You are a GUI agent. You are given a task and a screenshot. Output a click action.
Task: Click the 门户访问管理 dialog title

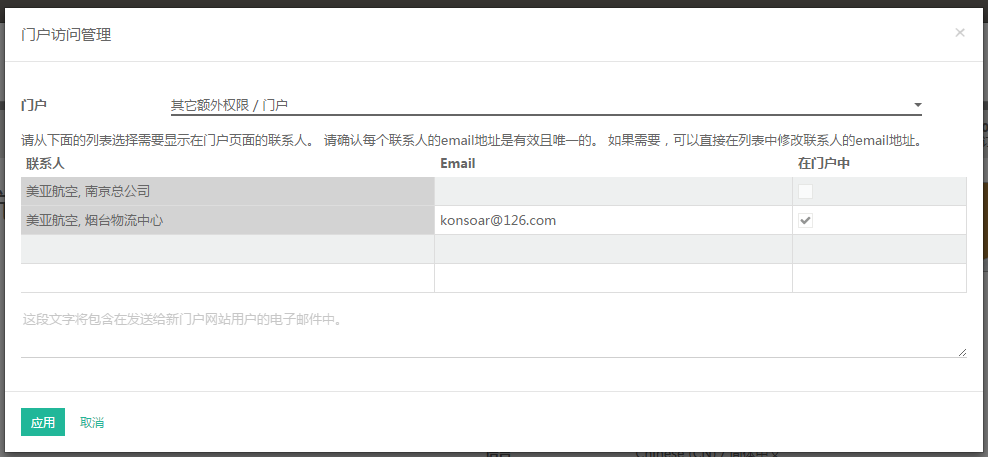coord(66,35)
